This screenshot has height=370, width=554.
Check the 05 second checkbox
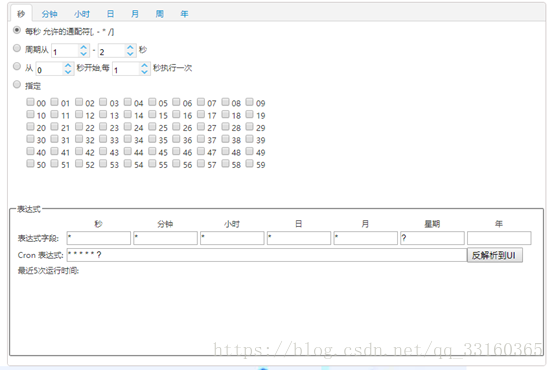(152, 102)
